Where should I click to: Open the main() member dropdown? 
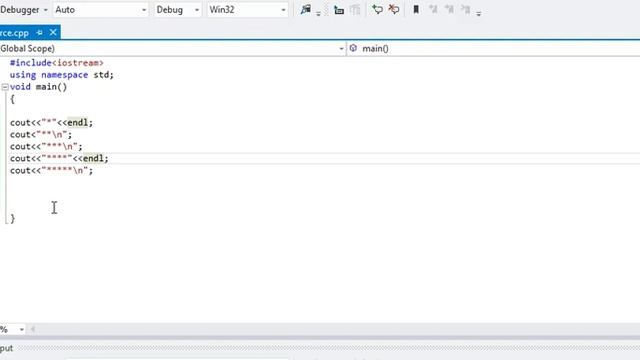point(494,49)
